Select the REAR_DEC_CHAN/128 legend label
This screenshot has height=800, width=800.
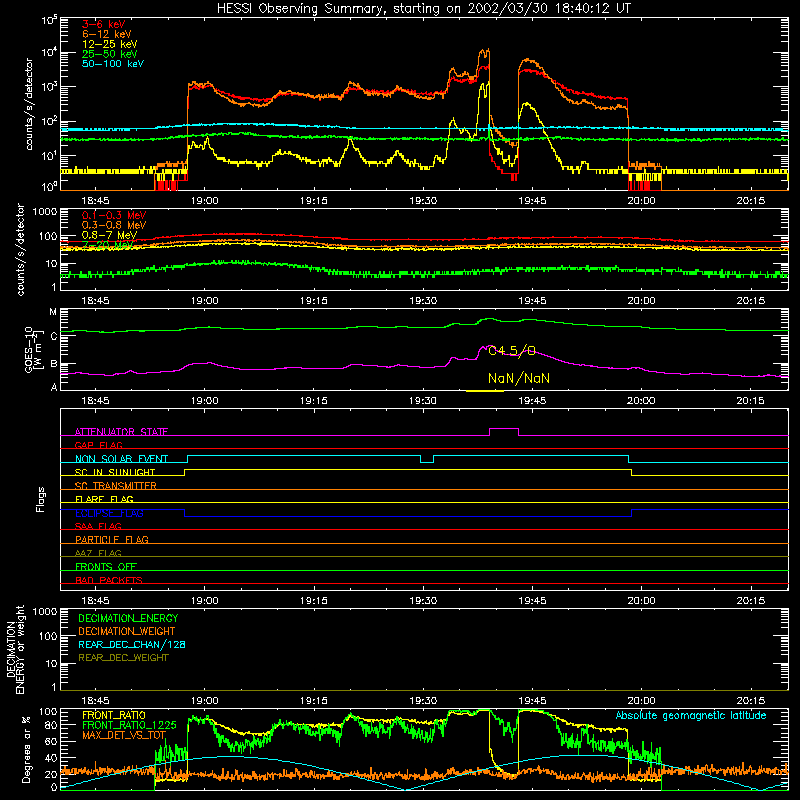tap(132, 644)
